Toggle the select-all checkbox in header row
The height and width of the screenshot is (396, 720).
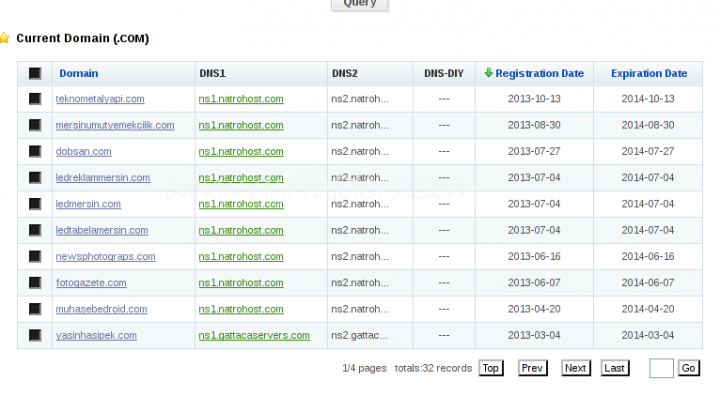(35, 73)
